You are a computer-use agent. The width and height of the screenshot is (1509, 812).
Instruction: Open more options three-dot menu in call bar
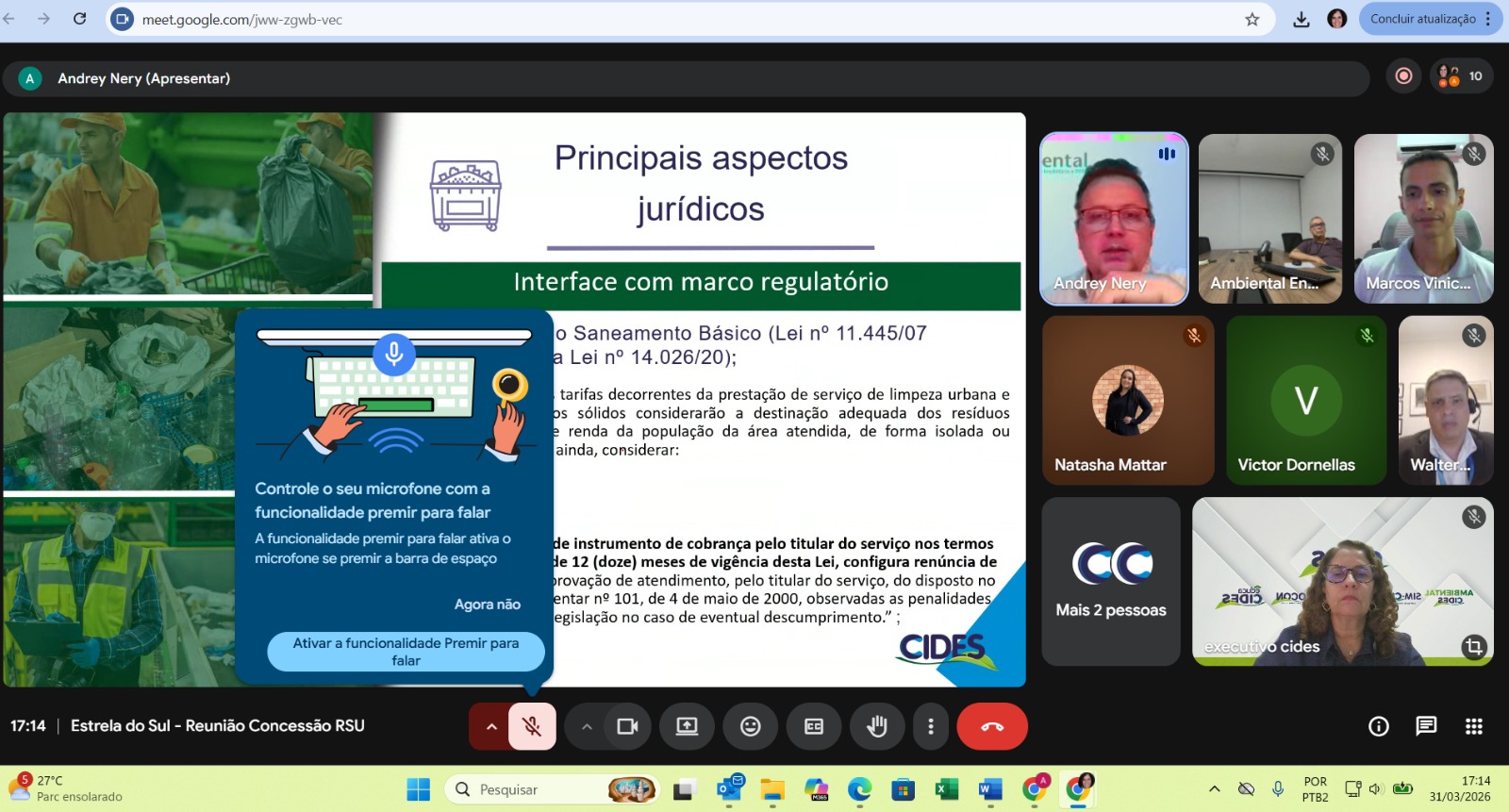pos(931,726)
